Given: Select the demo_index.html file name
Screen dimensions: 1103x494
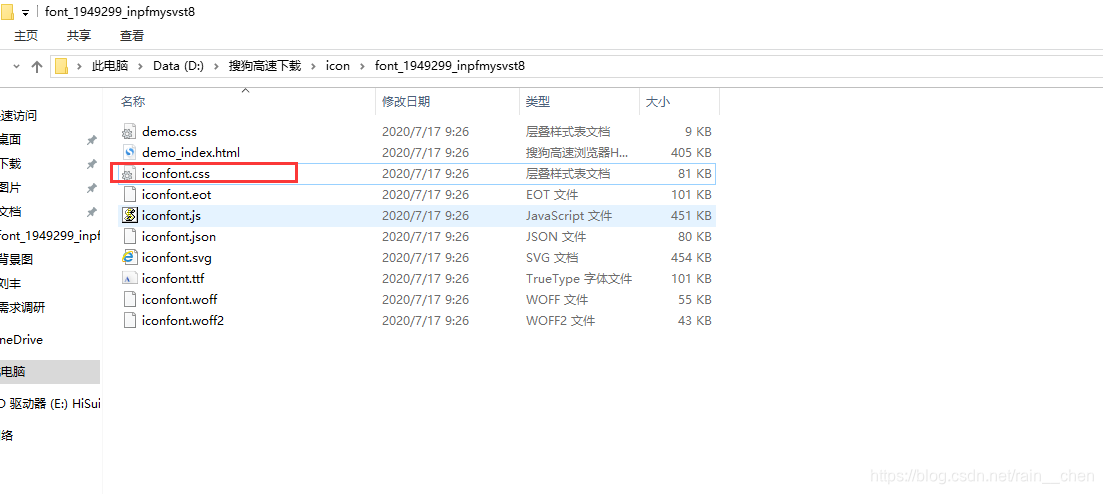Looking at the screenshot, I should (x=191, y=152).
